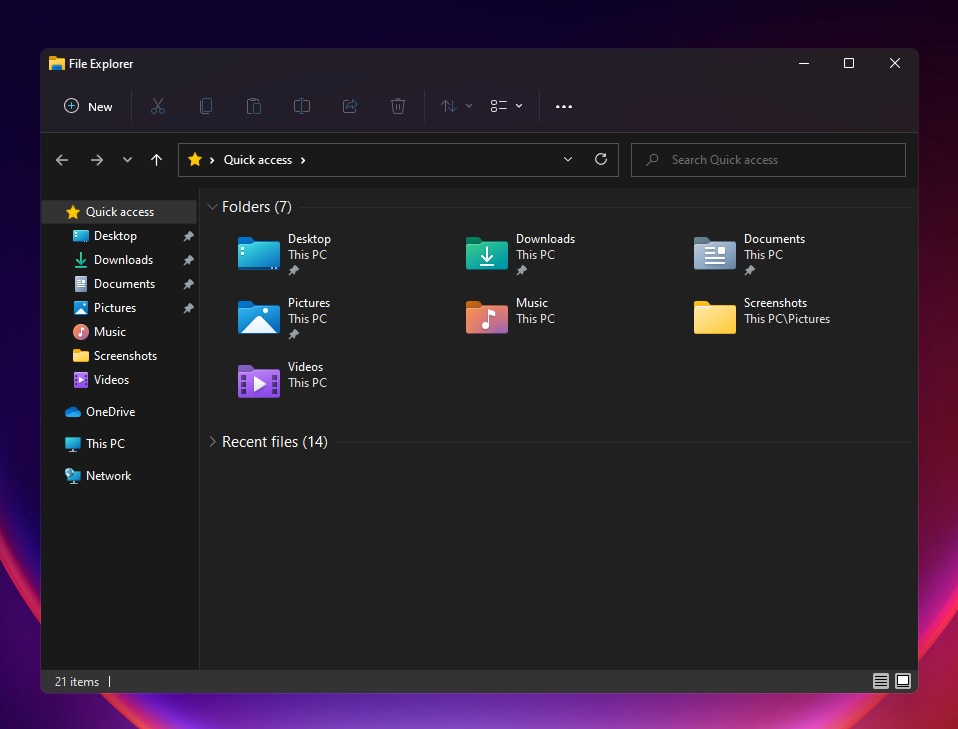The image size is (958, 729).
Task: Open This PC from the sidebar
Action: [103, 443]
